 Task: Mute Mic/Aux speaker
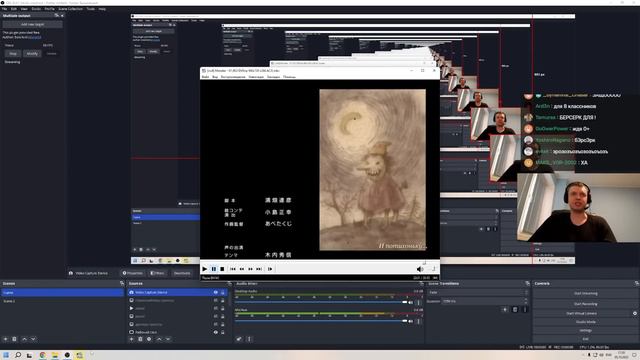pos(411,321)
